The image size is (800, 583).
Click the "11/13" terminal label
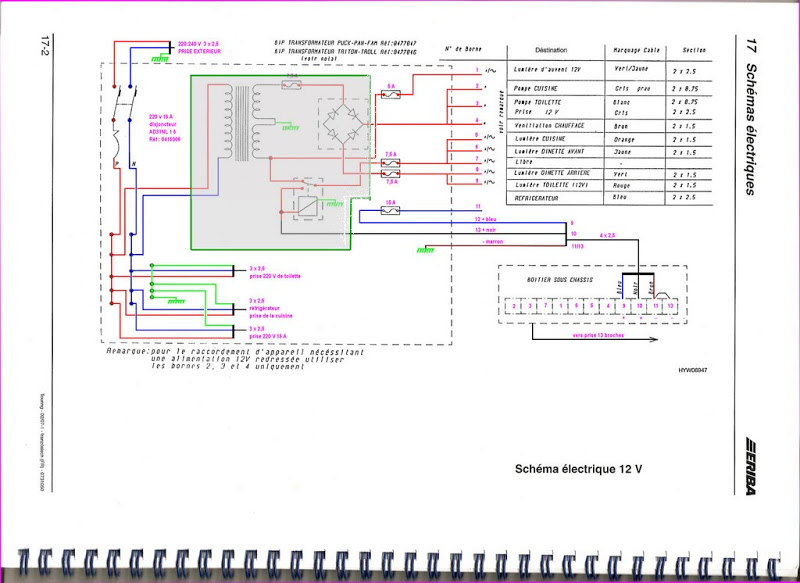[577, 246]
